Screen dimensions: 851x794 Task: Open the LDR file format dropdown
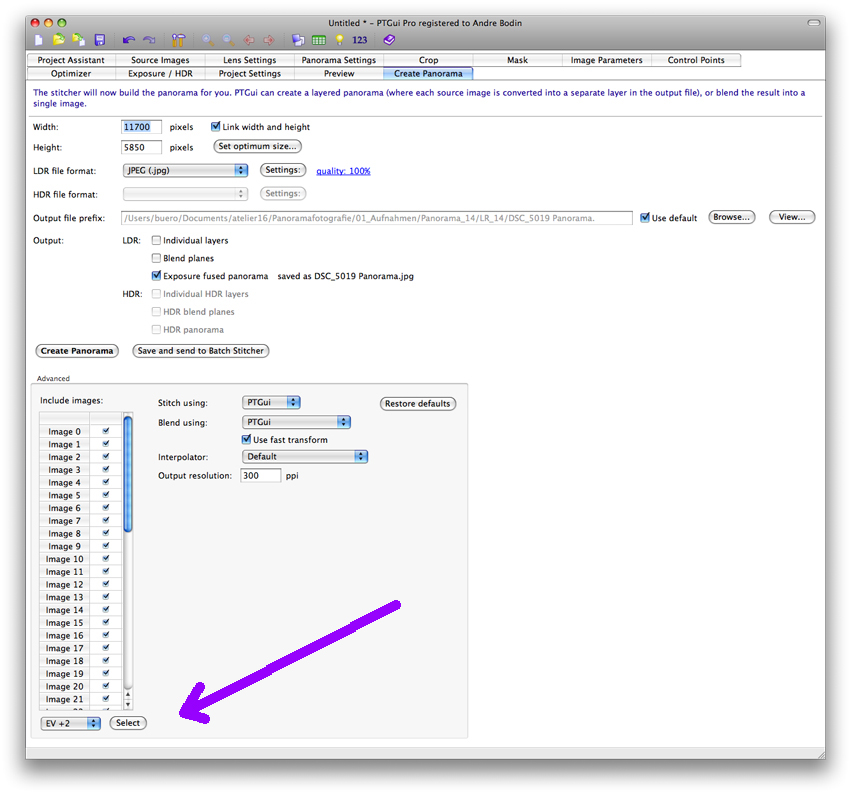[185, 170]
